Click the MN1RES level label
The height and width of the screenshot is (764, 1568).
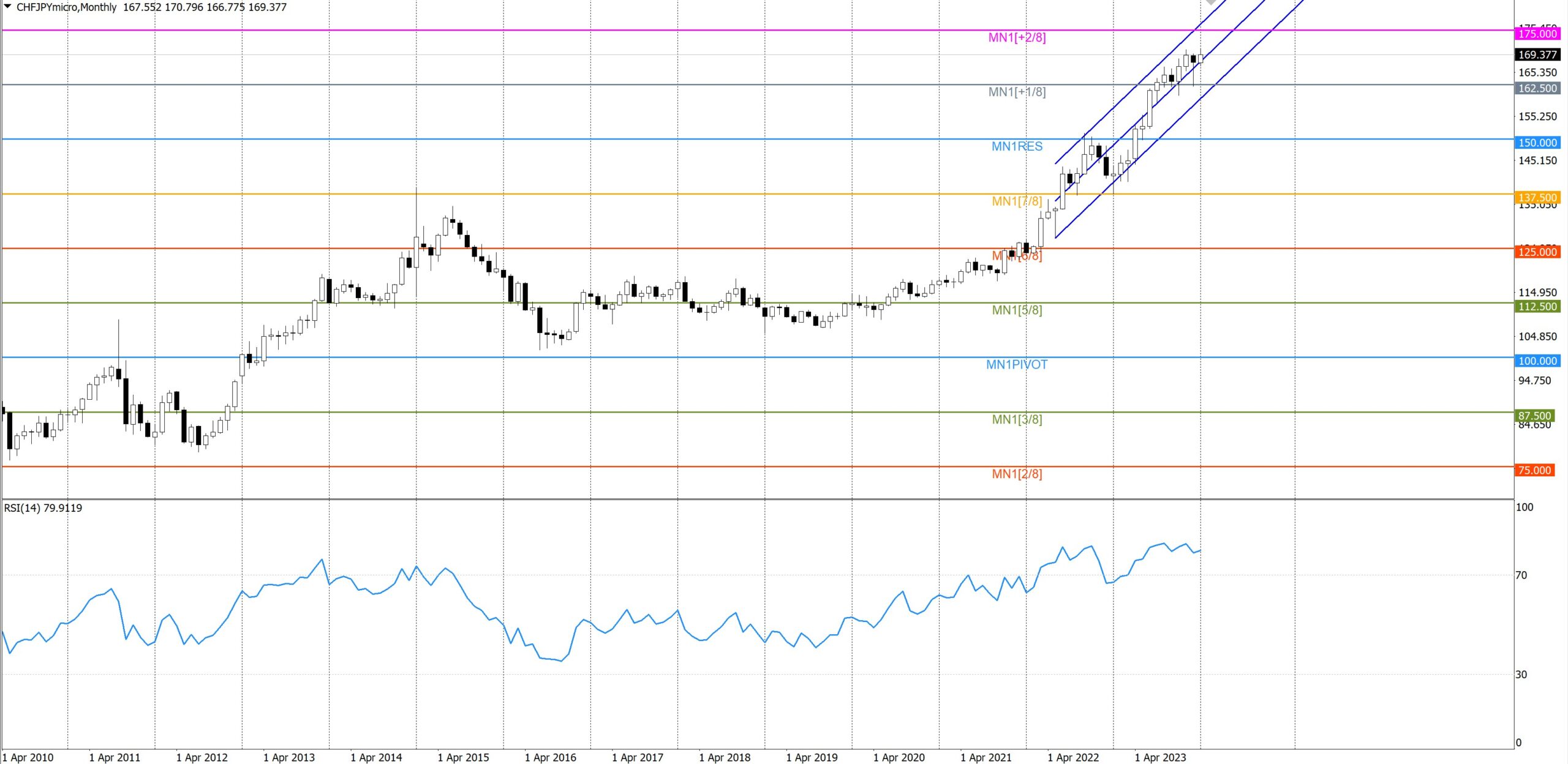click(1016, 146)
